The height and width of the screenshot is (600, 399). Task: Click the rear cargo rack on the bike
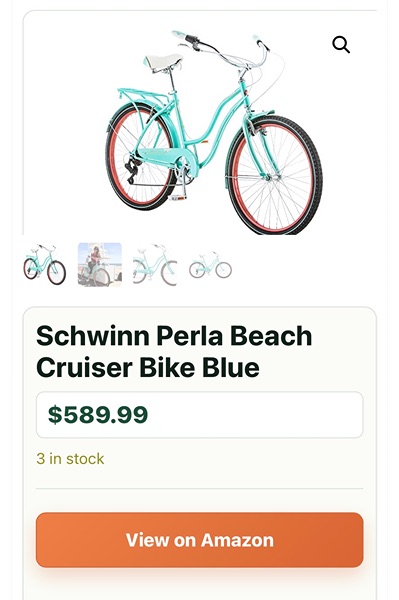click(142, 94)
